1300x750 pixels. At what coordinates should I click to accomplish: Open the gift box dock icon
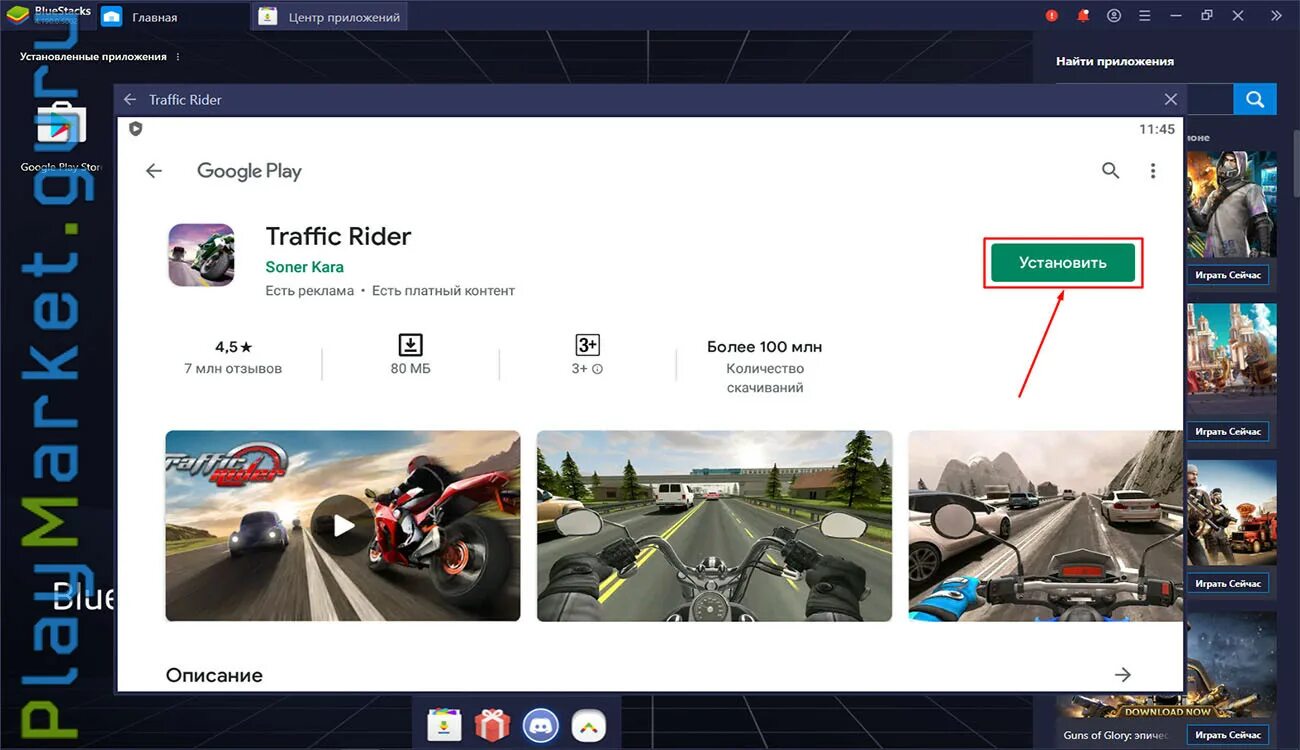[x=492, y=724]
